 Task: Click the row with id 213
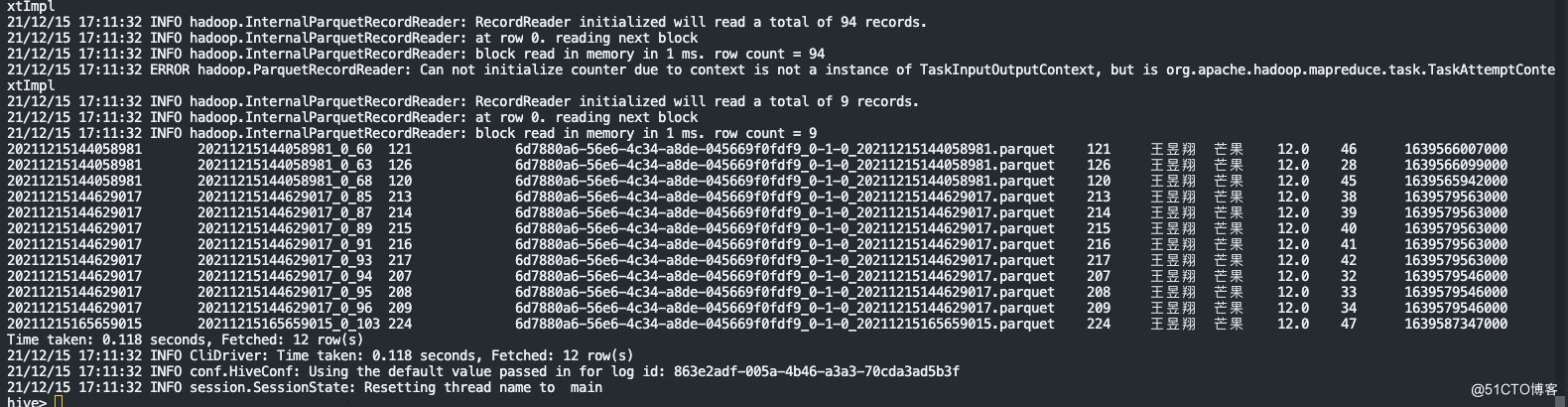[757, 197]
